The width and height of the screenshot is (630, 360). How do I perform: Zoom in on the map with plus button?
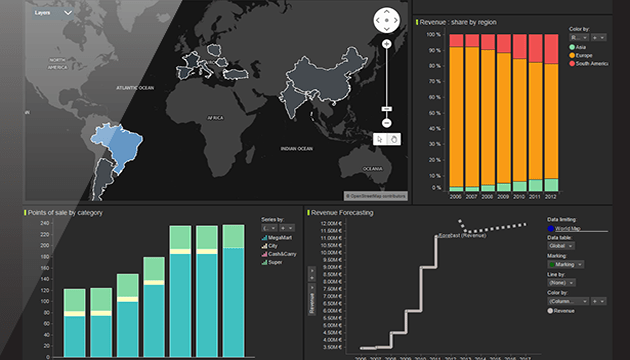click(387, 44)
